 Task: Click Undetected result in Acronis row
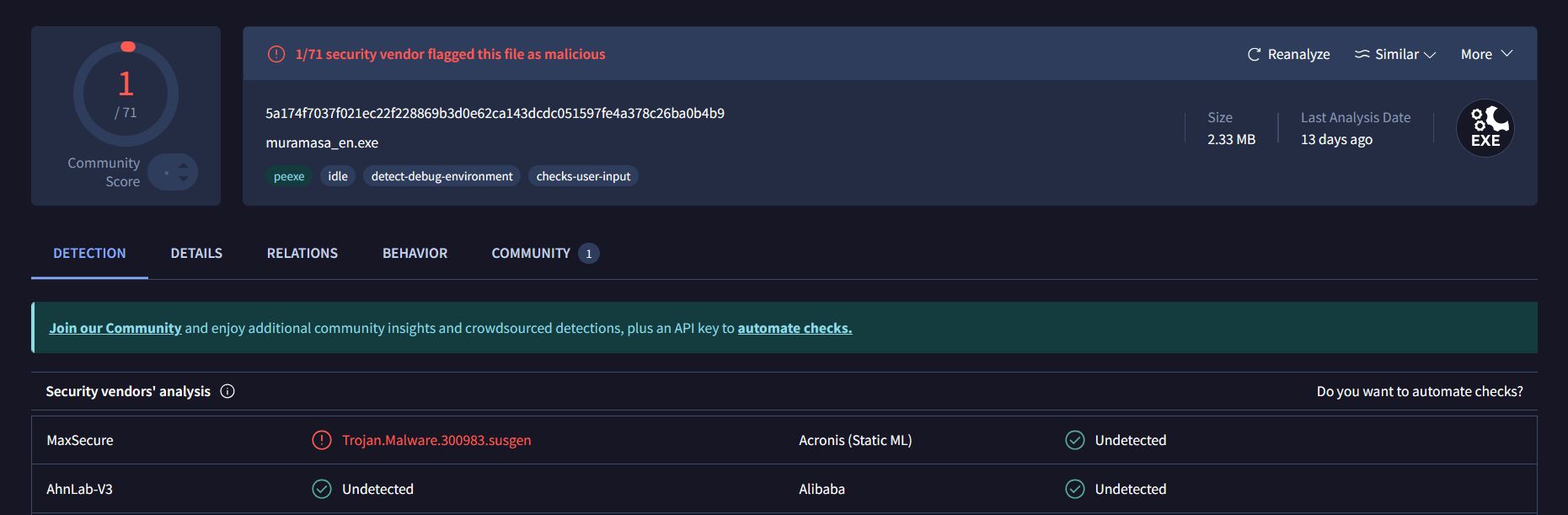pyautogui.click(x=1131, y=440)
